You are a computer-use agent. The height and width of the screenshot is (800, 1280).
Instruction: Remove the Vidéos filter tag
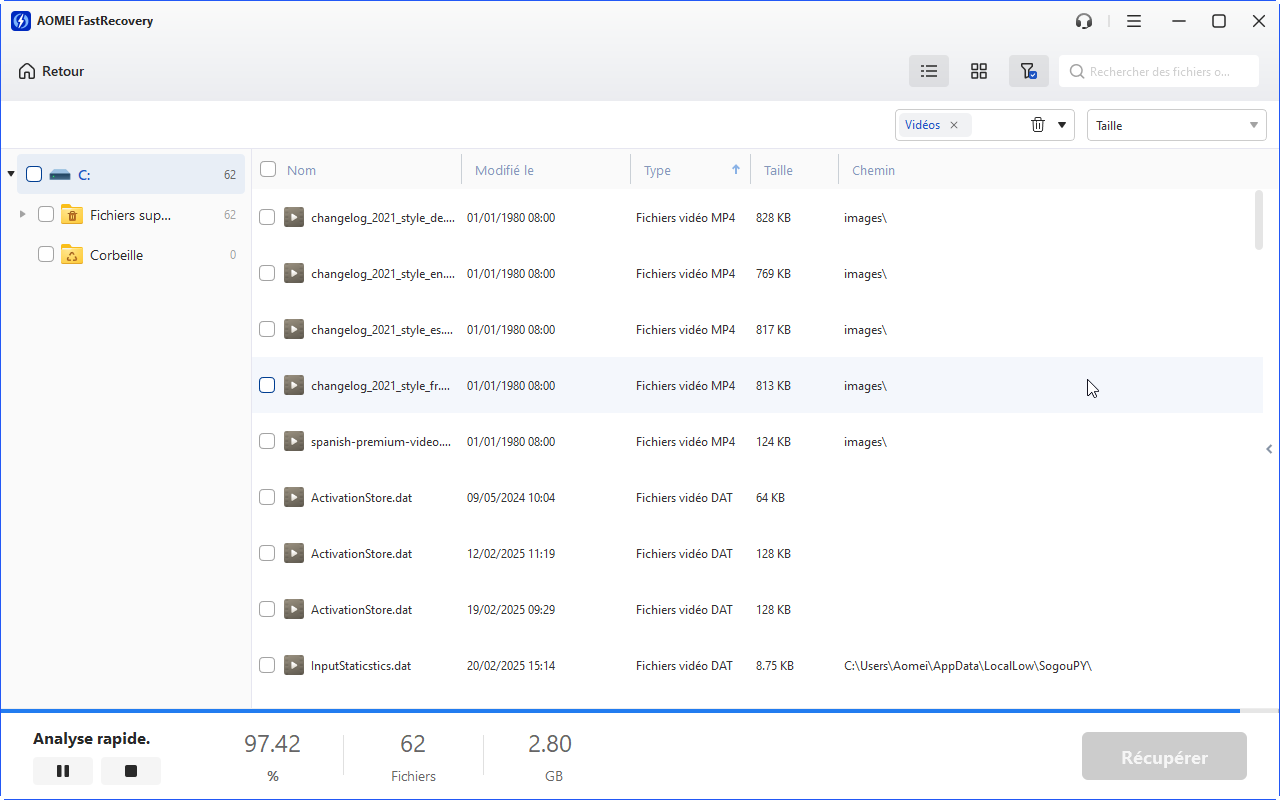[954, 125]
